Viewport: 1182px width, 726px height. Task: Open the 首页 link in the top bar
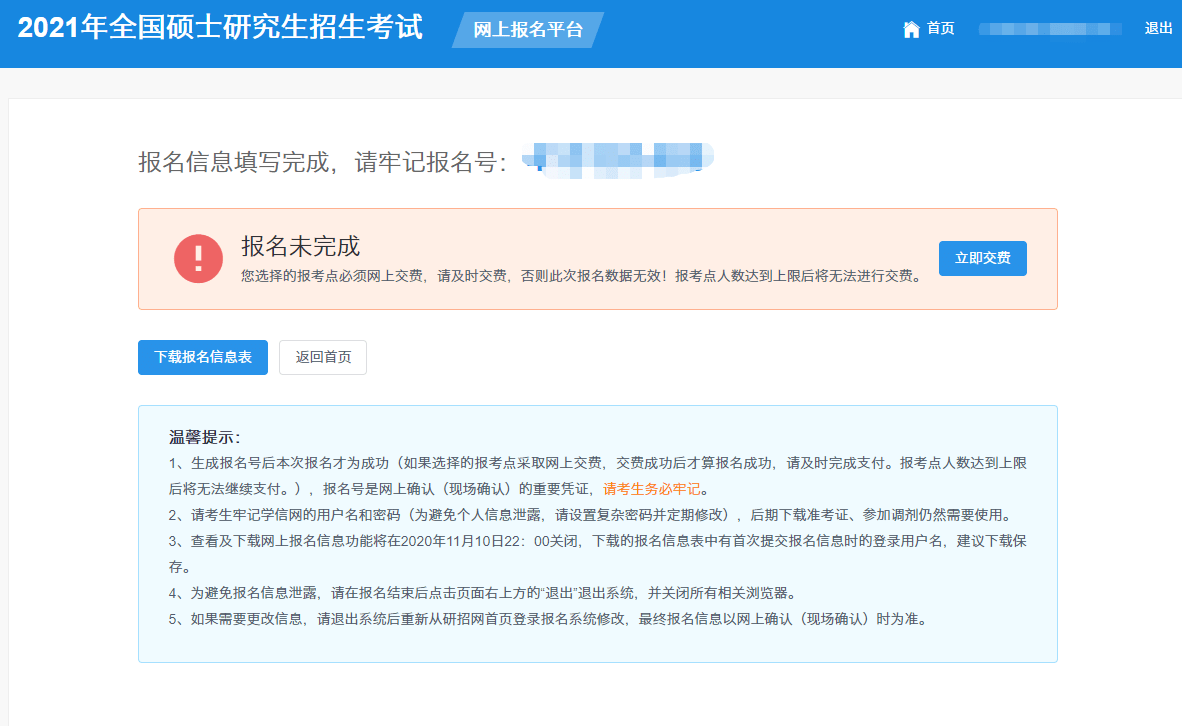(941, 29)
